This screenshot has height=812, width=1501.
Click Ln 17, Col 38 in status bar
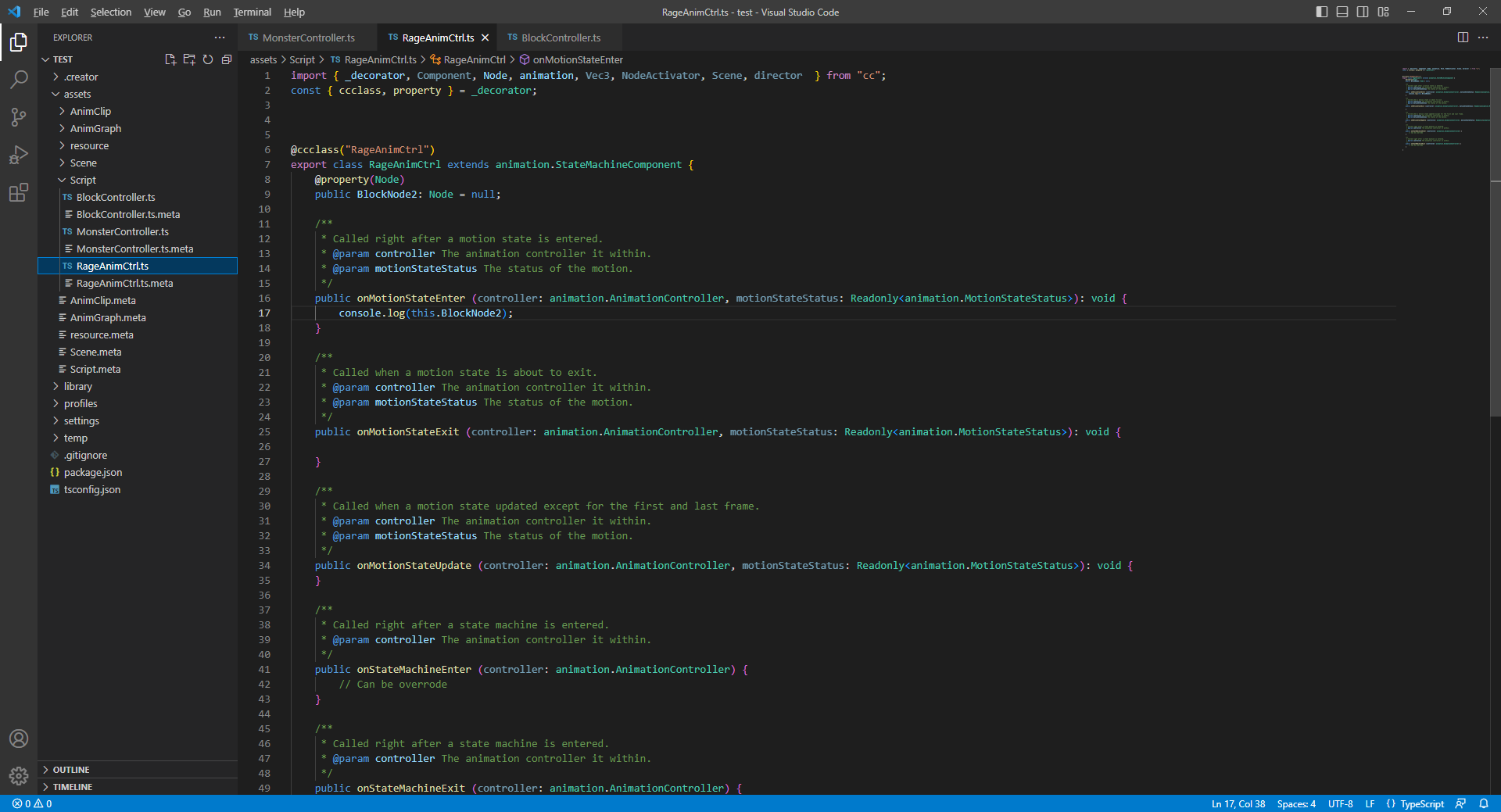pos(1238,803)
